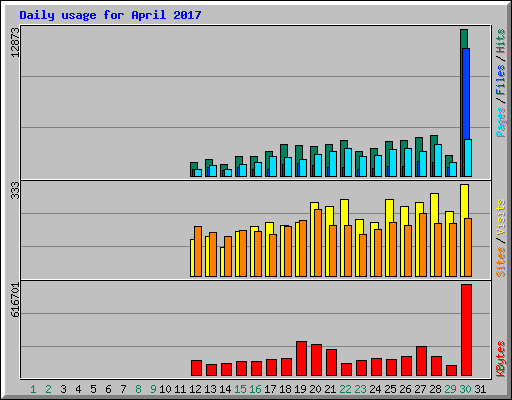Viewport: 512px width, 400px height.
Task: Select the red KBytes bar for day 12
Action: 196,368
